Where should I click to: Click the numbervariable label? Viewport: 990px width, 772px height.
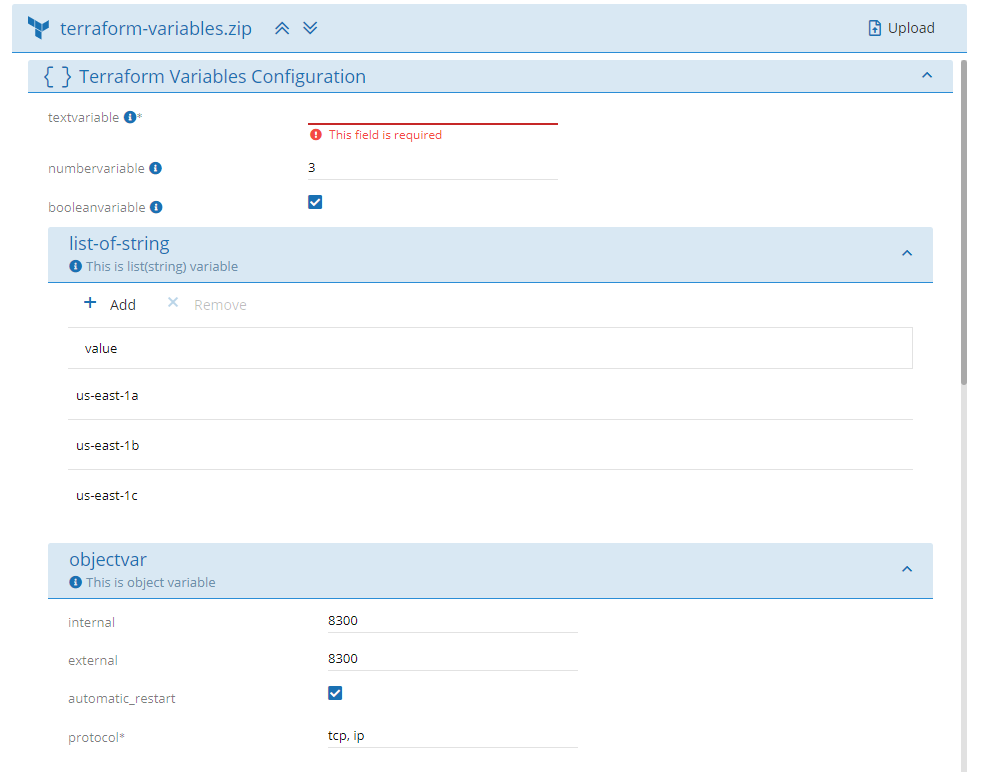(97, 169)
